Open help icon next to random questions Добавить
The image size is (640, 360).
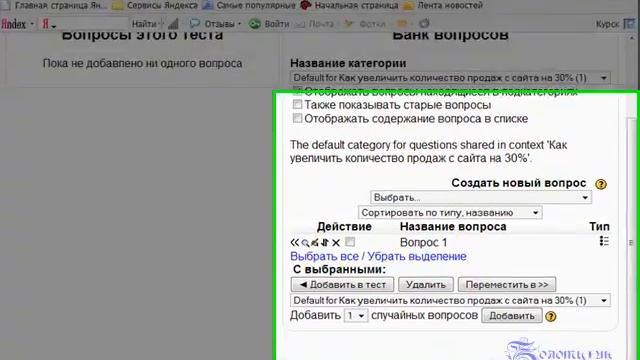click(x=551, y=316)
